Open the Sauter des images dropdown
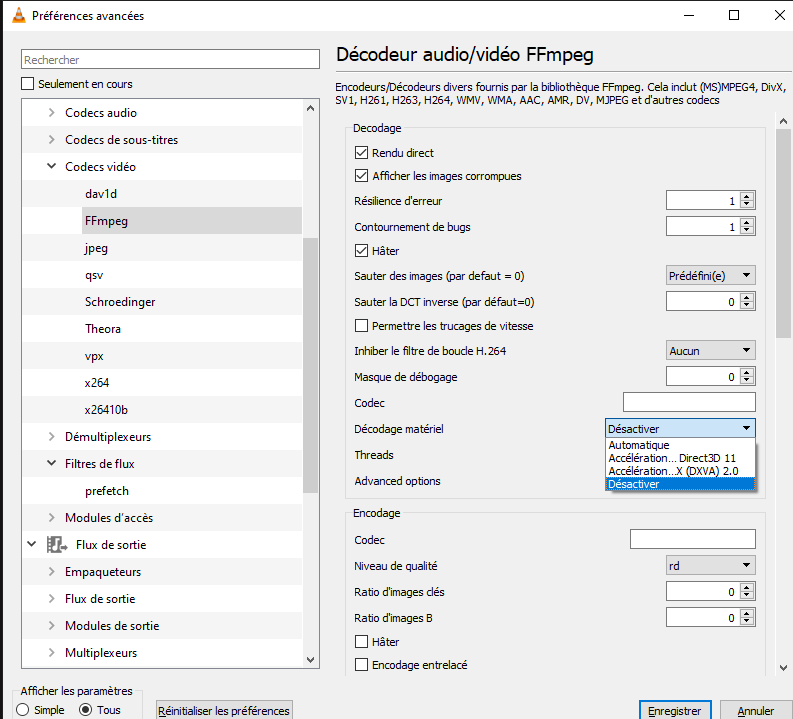The height and width of the screenshot is (719, 793). (x=711, y=276)
